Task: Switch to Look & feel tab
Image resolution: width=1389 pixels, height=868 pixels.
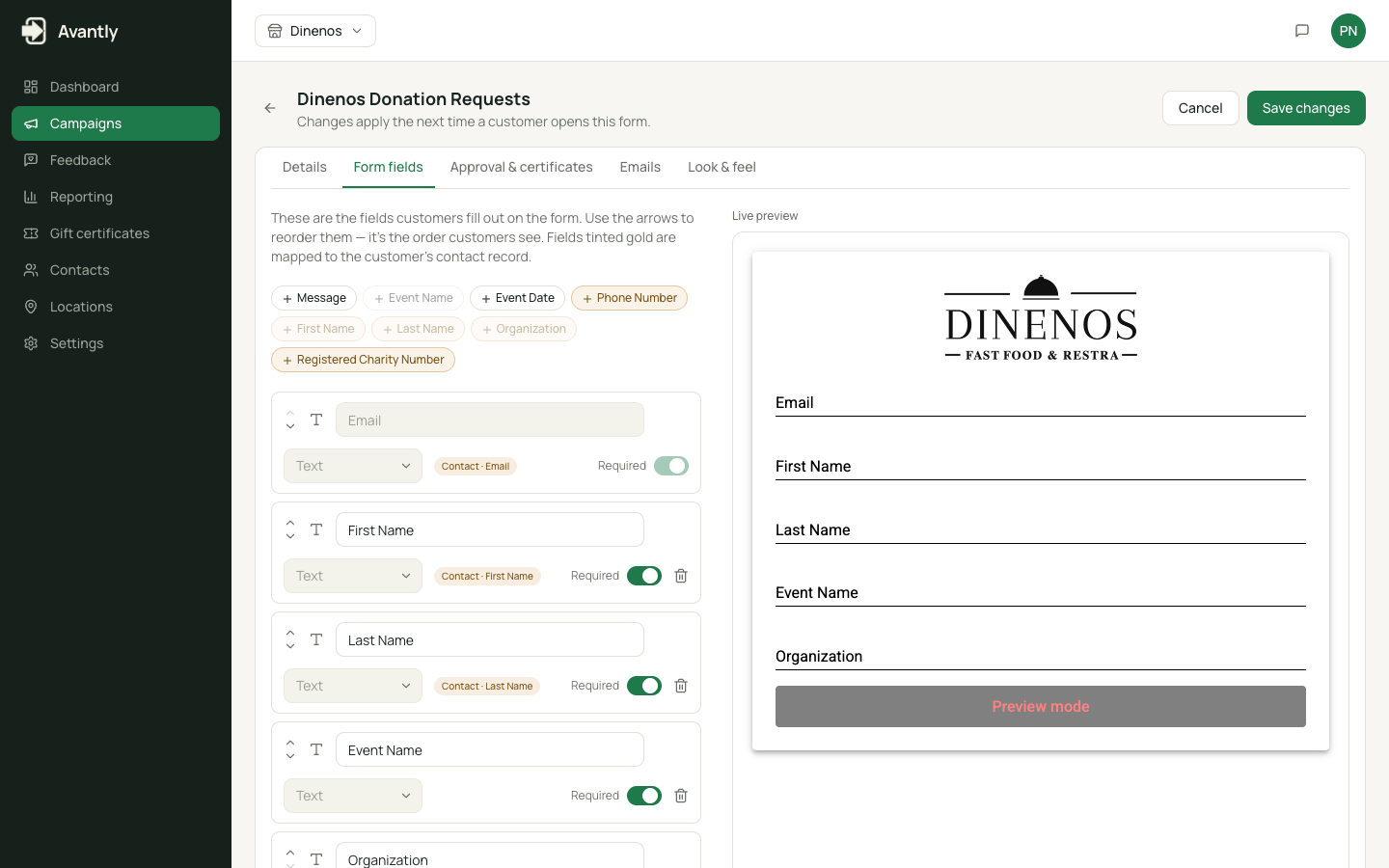Action: click(x=722, y=167)
